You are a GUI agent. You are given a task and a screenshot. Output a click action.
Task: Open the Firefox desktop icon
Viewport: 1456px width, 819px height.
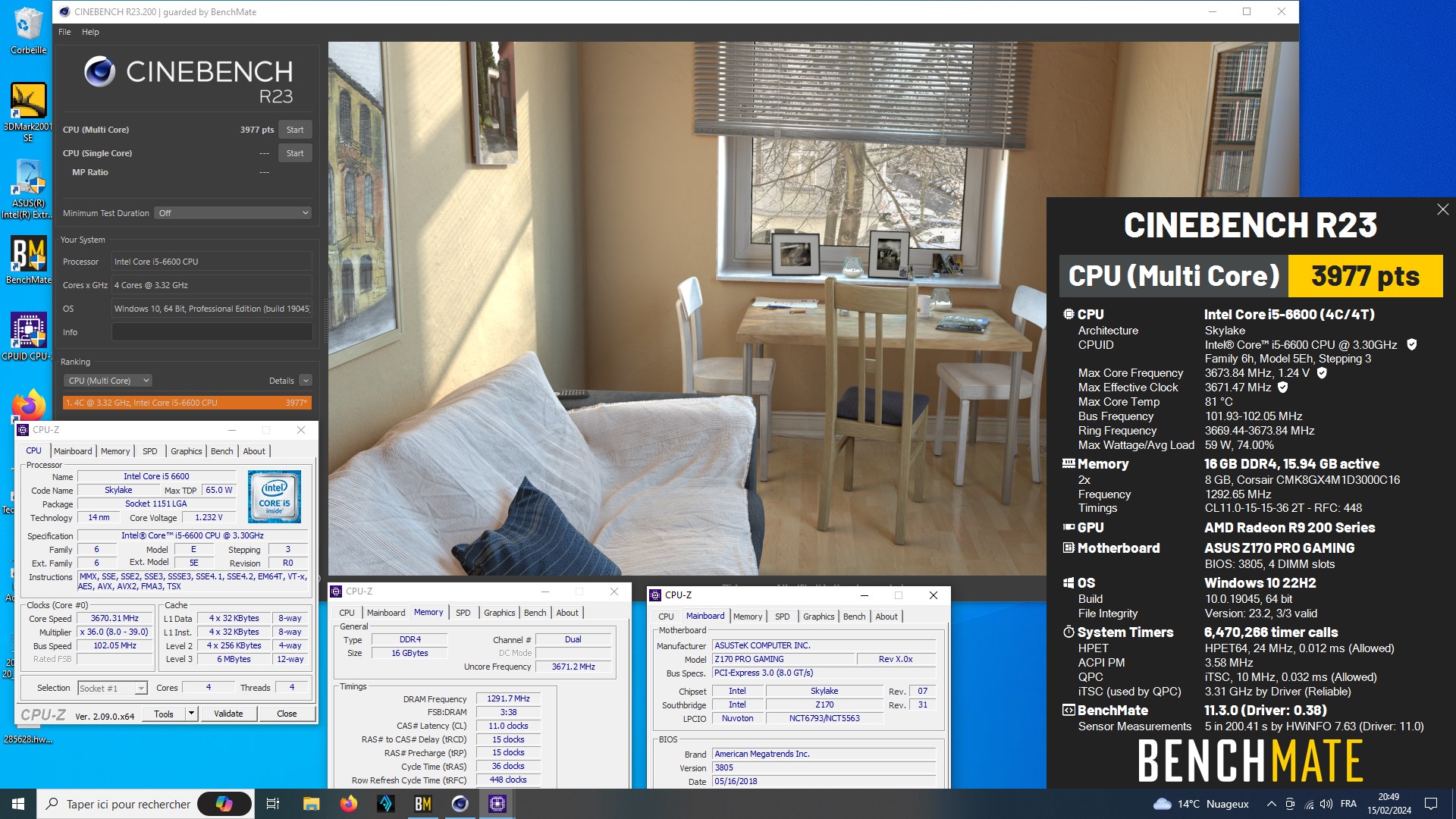click(x=28, y=406)
